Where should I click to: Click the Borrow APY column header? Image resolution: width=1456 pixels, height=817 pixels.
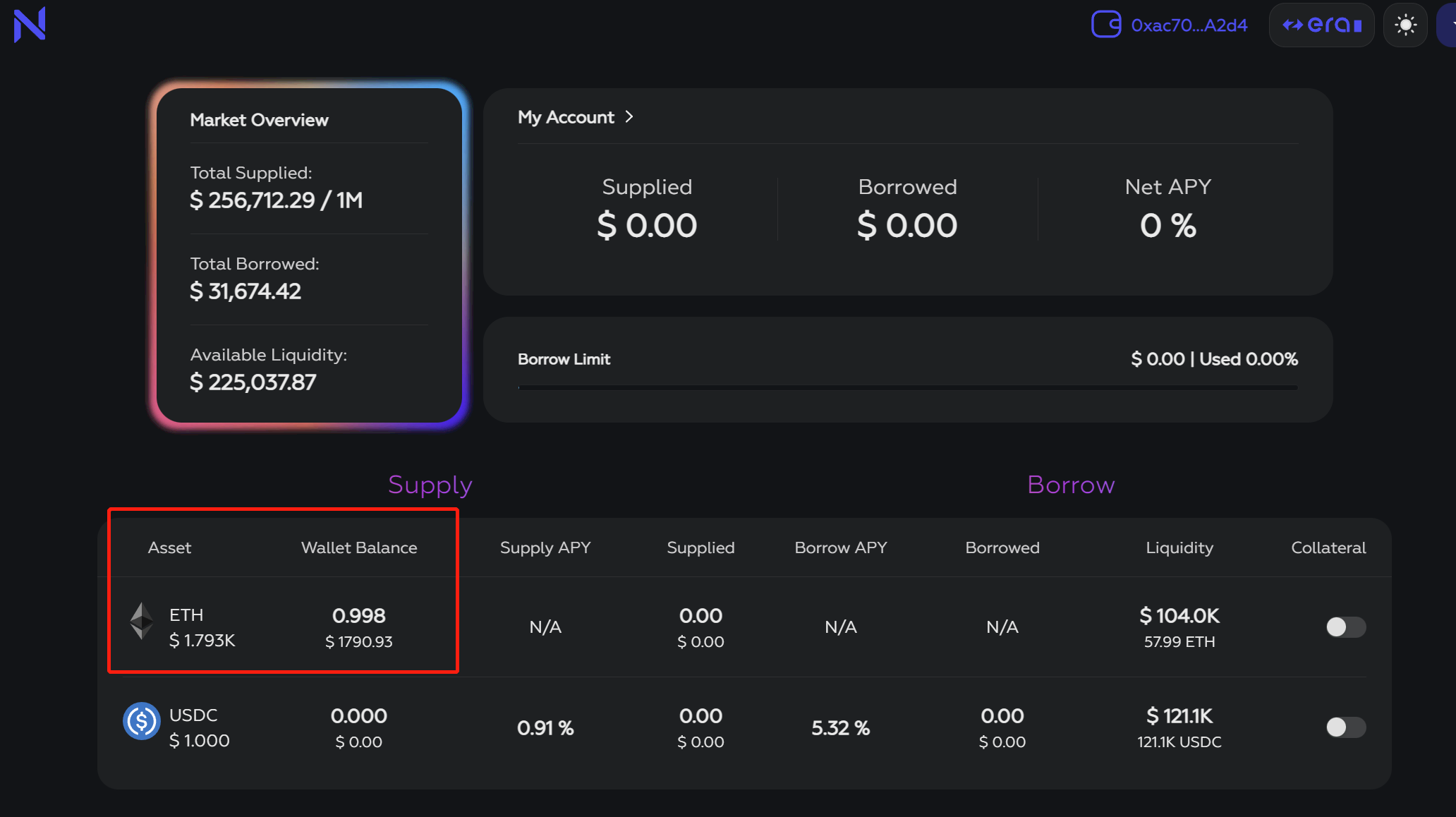[x=841, y=548]
